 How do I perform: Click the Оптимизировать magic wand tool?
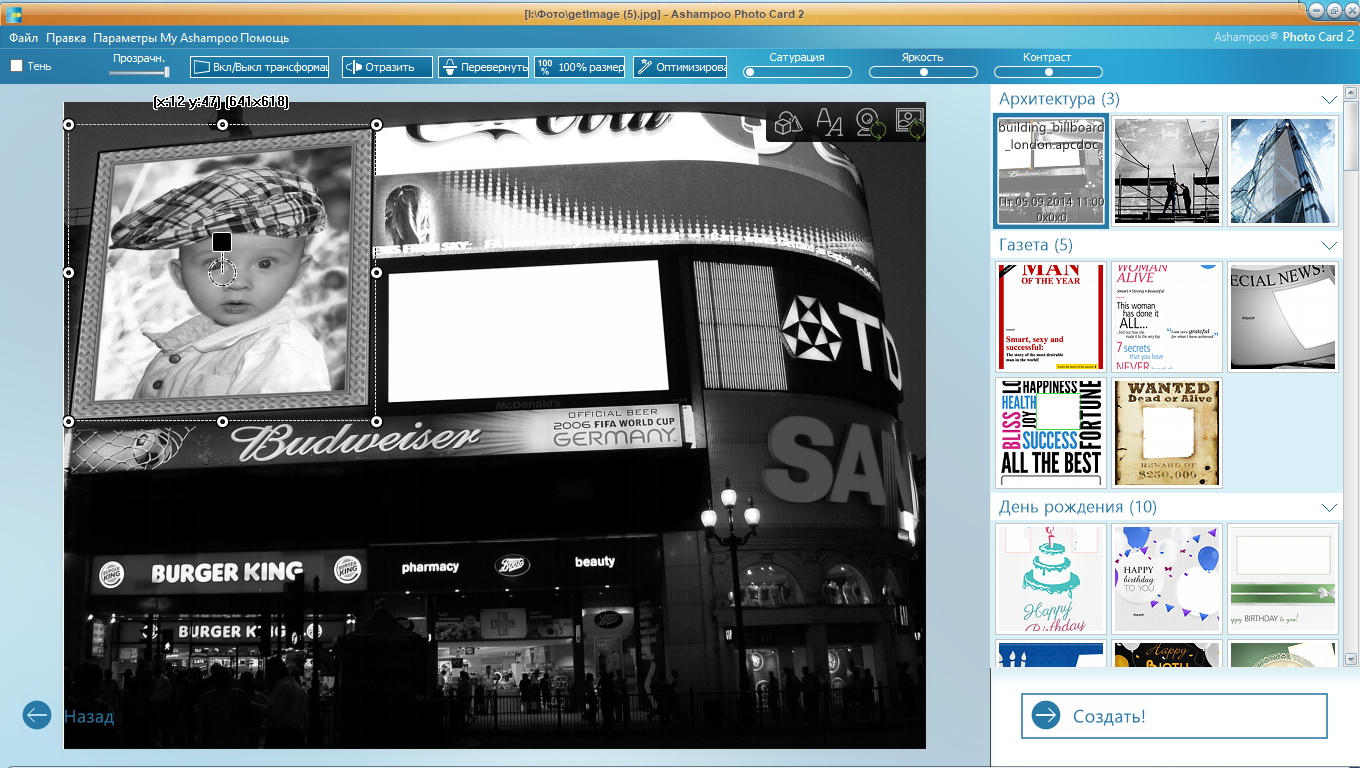pos(680,67)
